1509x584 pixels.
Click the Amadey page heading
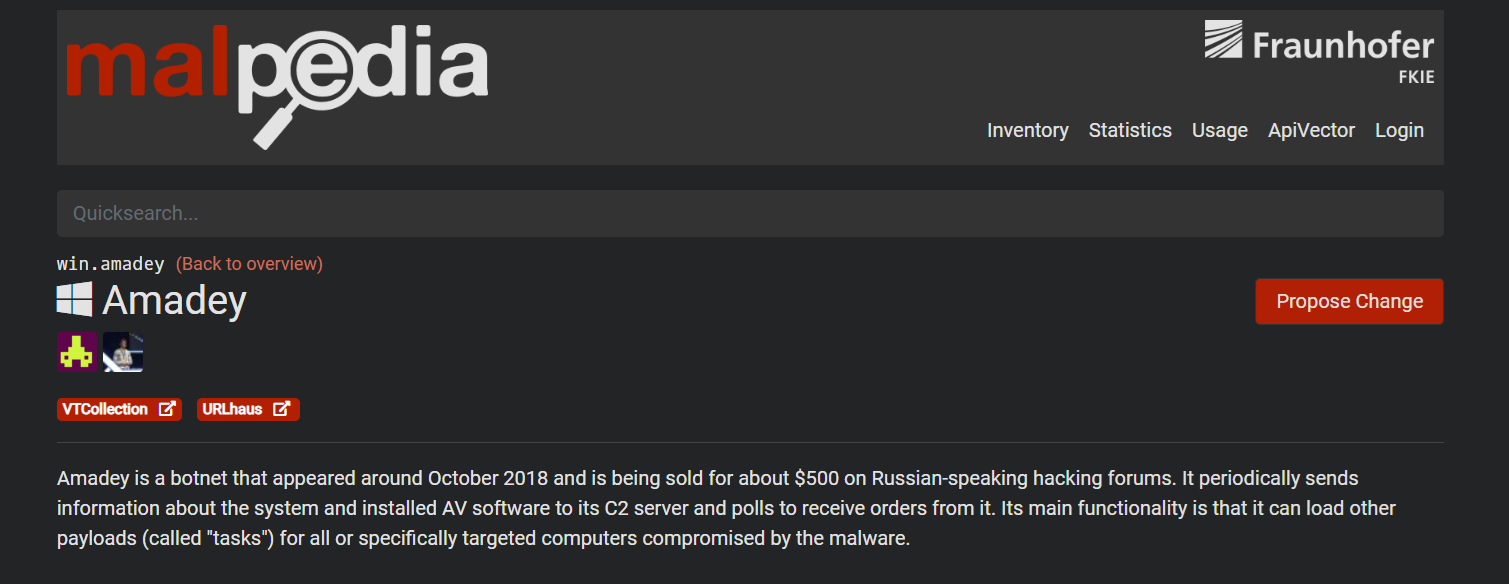tap(174, 300)
